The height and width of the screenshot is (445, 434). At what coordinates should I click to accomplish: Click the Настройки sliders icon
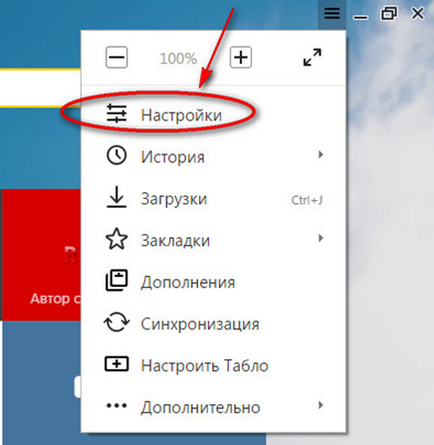click(x=116, y=114)
